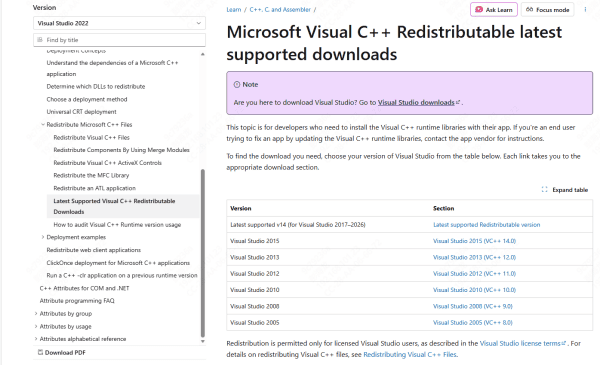600x365 pixels.
Task: Open Visual Studio 2008 (VC++ 9.0) link
Action: click(x=473, y=306)
